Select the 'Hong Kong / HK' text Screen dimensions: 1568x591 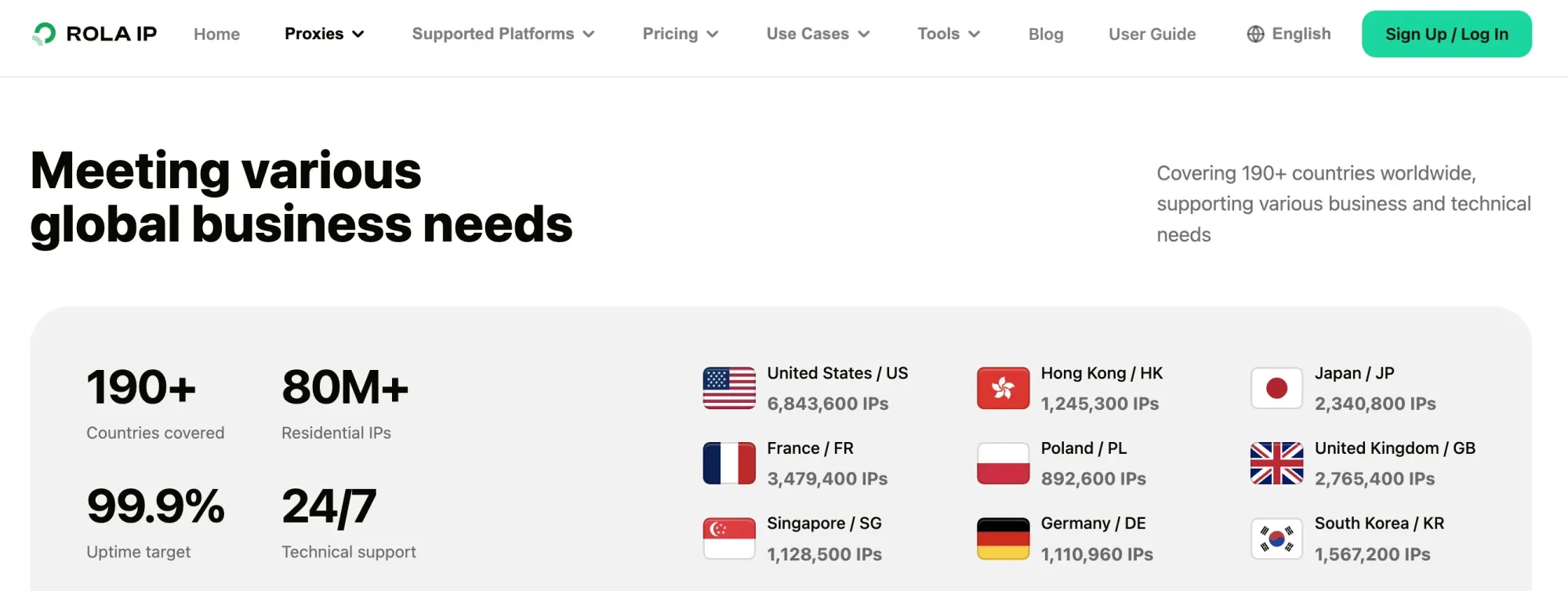point(1102,373)
